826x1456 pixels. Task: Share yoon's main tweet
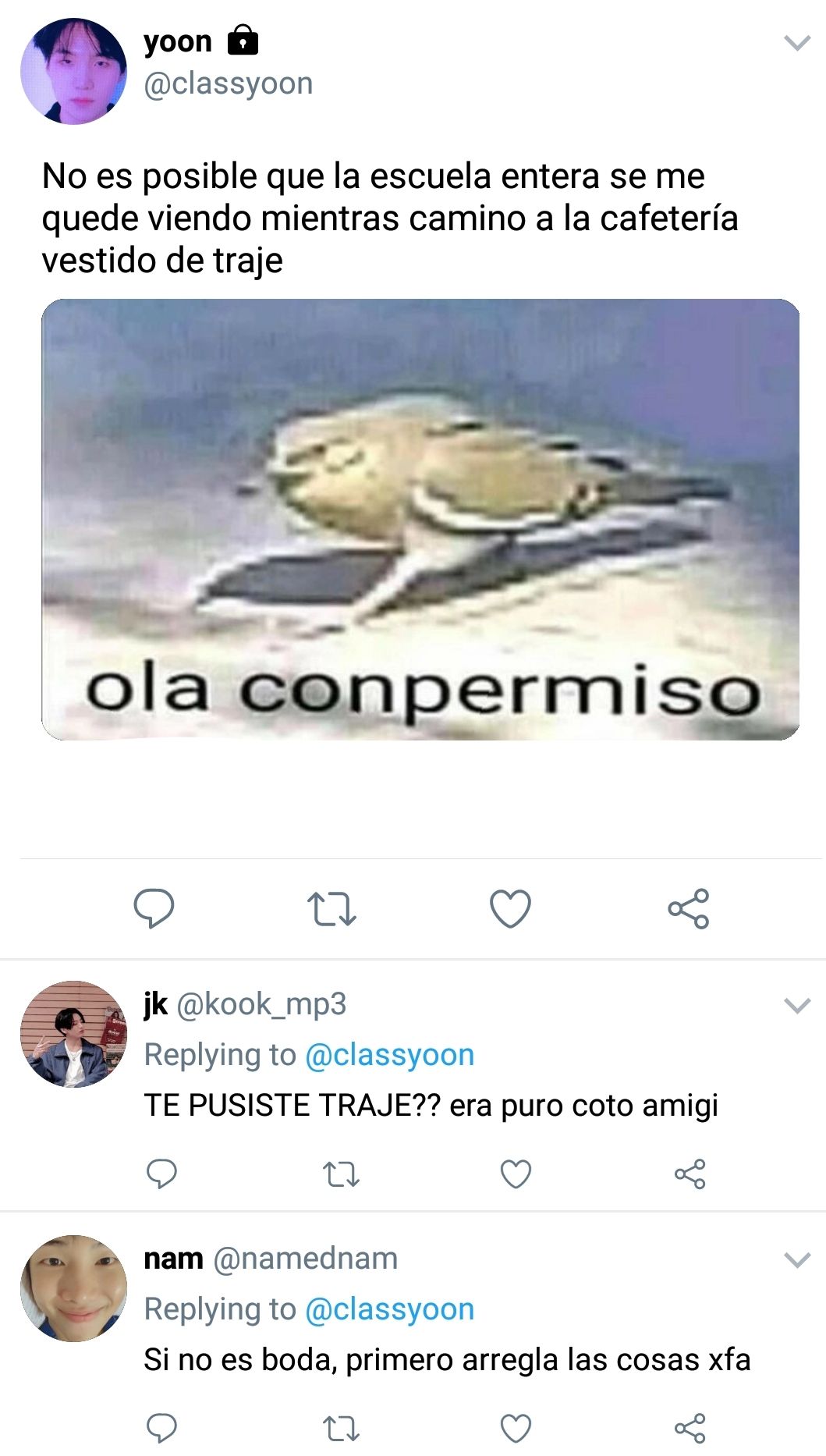(689, 908)
